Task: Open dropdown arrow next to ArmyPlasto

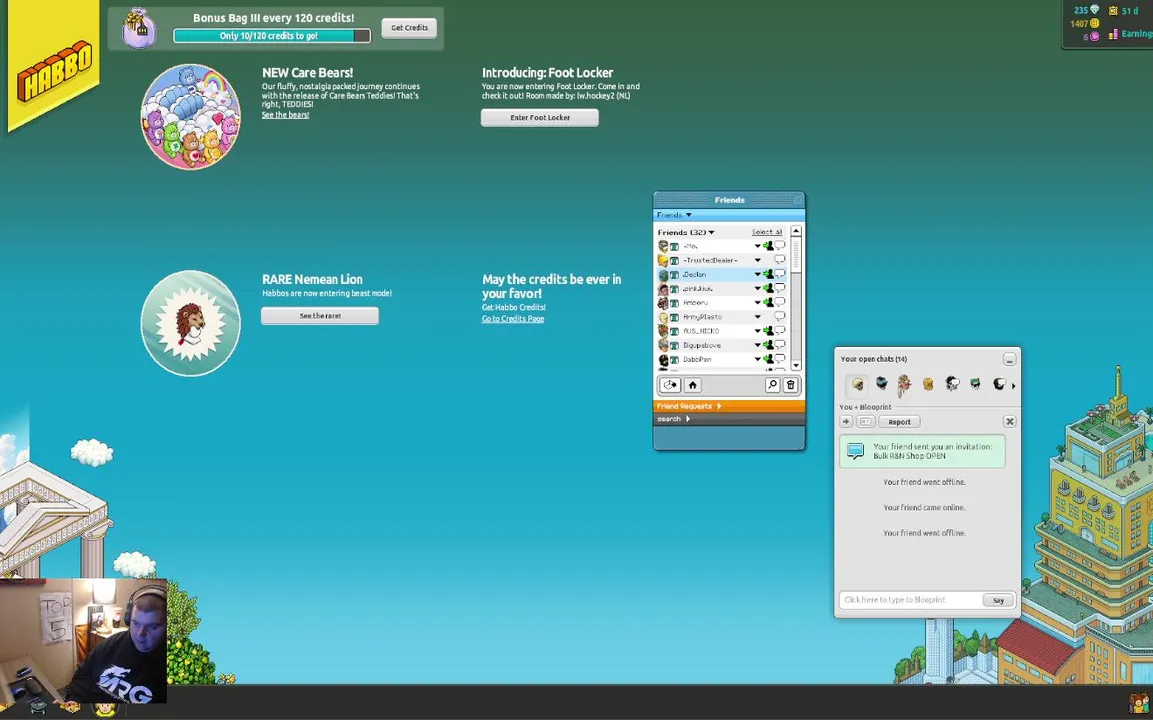Action: tap(757, 317)
